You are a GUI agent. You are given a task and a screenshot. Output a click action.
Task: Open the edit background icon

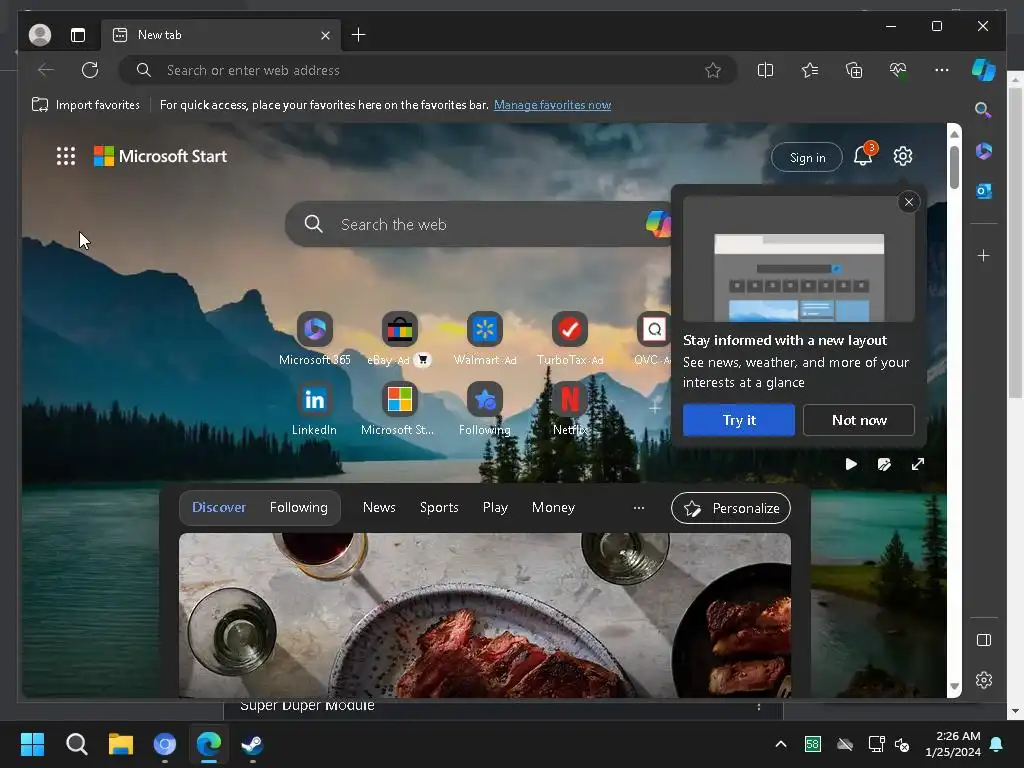pos(884,464)
